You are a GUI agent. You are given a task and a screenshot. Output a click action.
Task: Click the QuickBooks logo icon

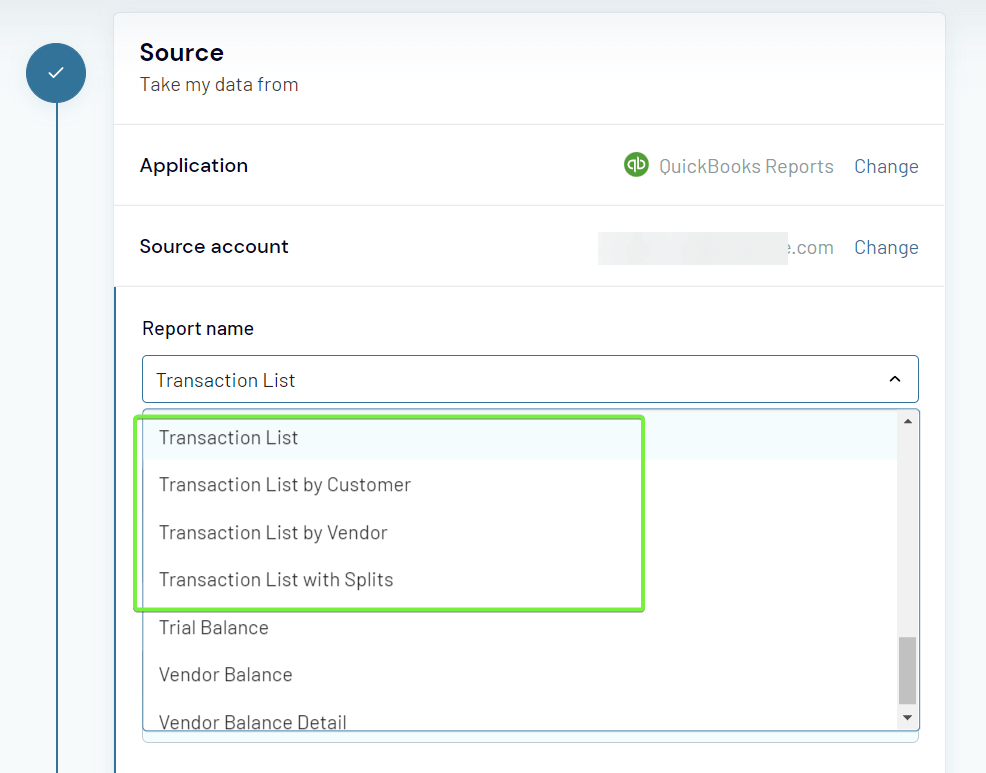(x=636, y=165)
